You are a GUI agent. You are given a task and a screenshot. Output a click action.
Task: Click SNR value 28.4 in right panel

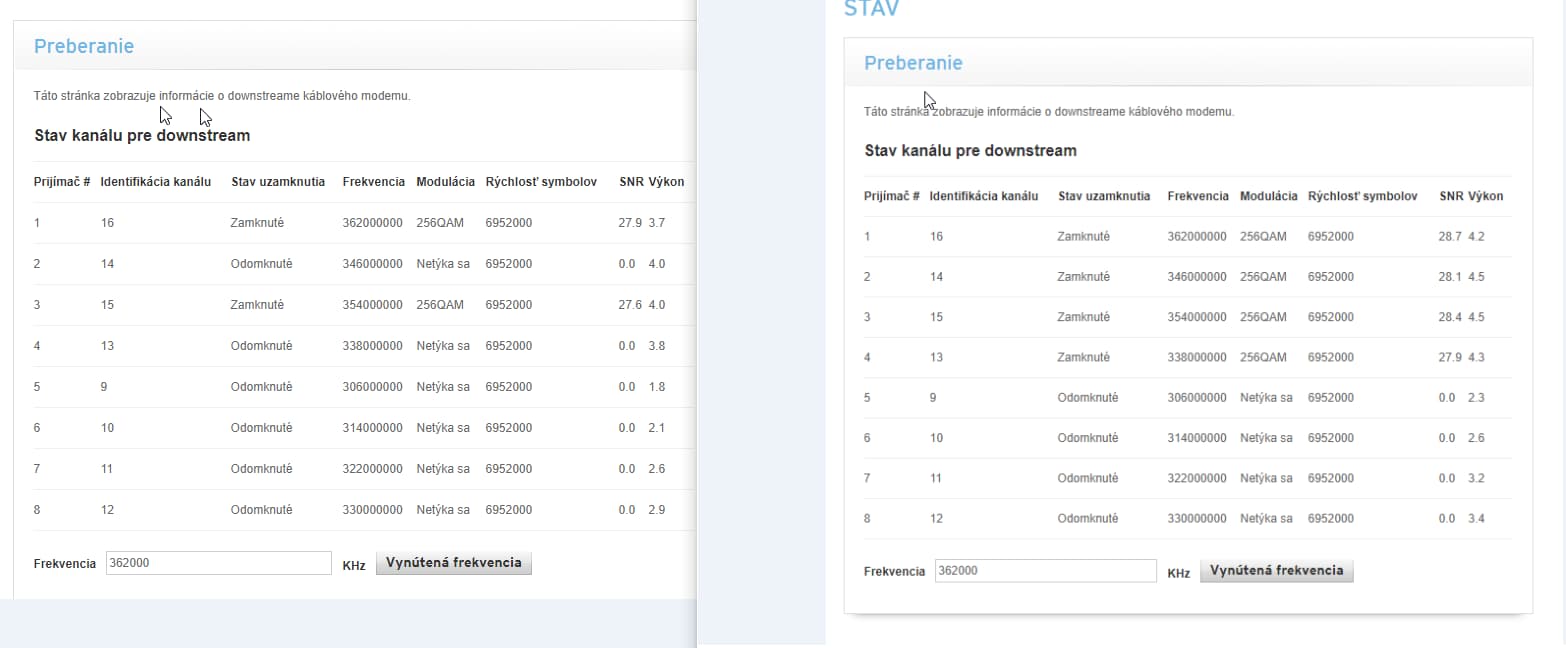(x=1449, y=317)
